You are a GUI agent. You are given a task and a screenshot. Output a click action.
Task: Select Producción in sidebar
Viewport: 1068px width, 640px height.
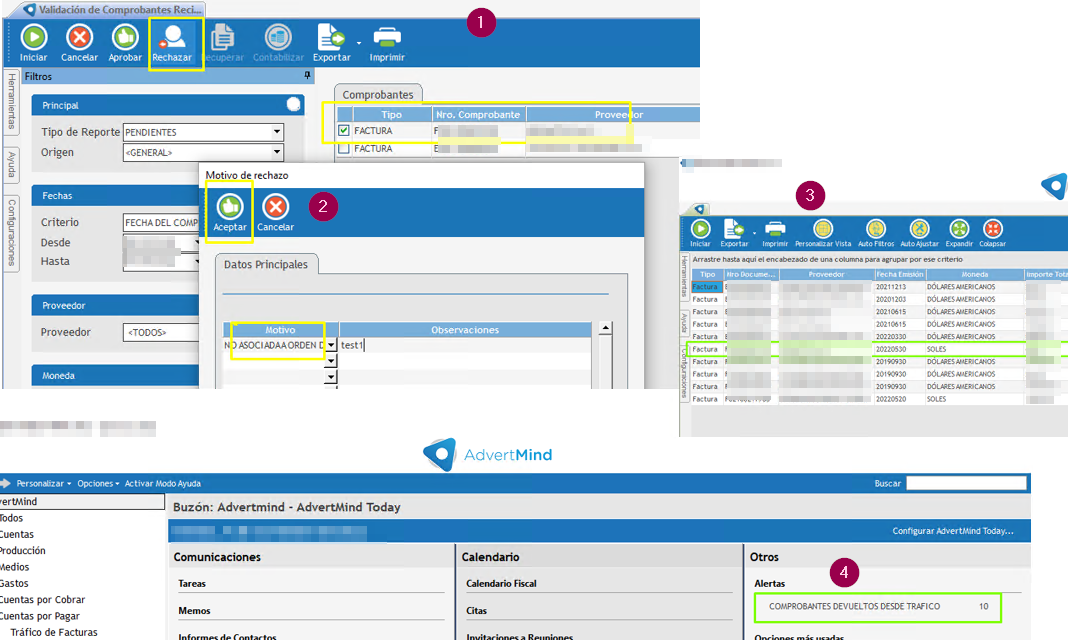click(x=22, y=551)
